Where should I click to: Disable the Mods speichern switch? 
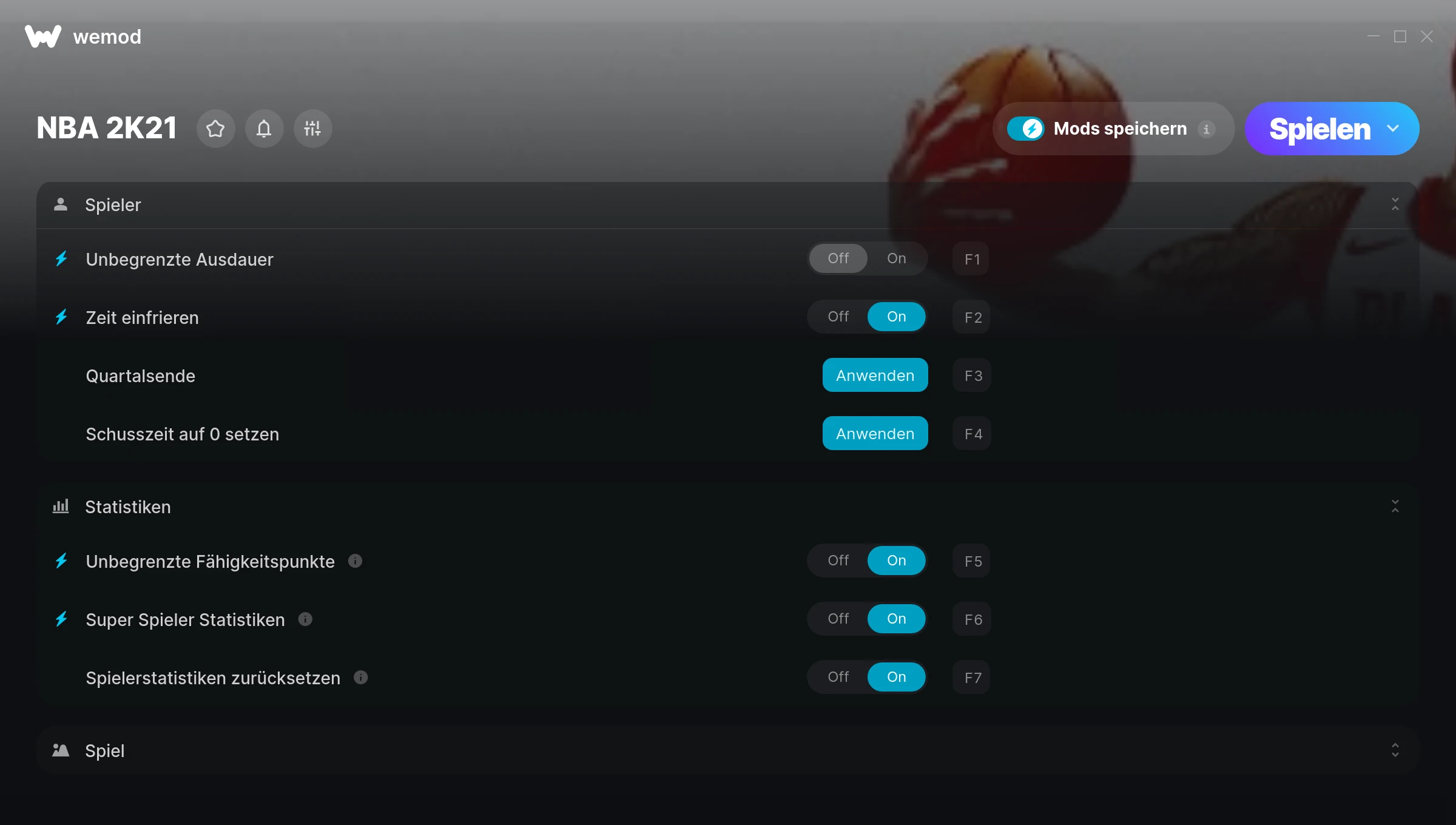click(1026, 129)
